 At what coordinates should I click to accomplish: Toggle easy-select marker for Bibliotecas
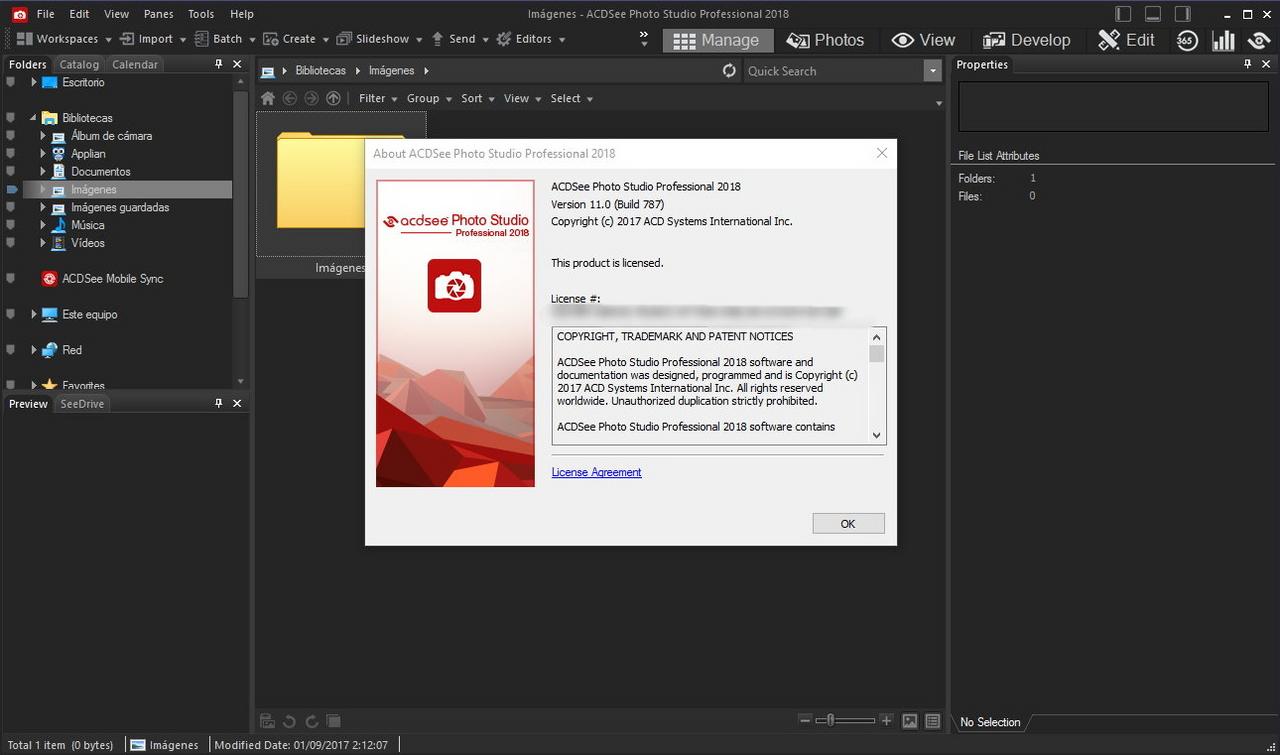click(11, 118)
